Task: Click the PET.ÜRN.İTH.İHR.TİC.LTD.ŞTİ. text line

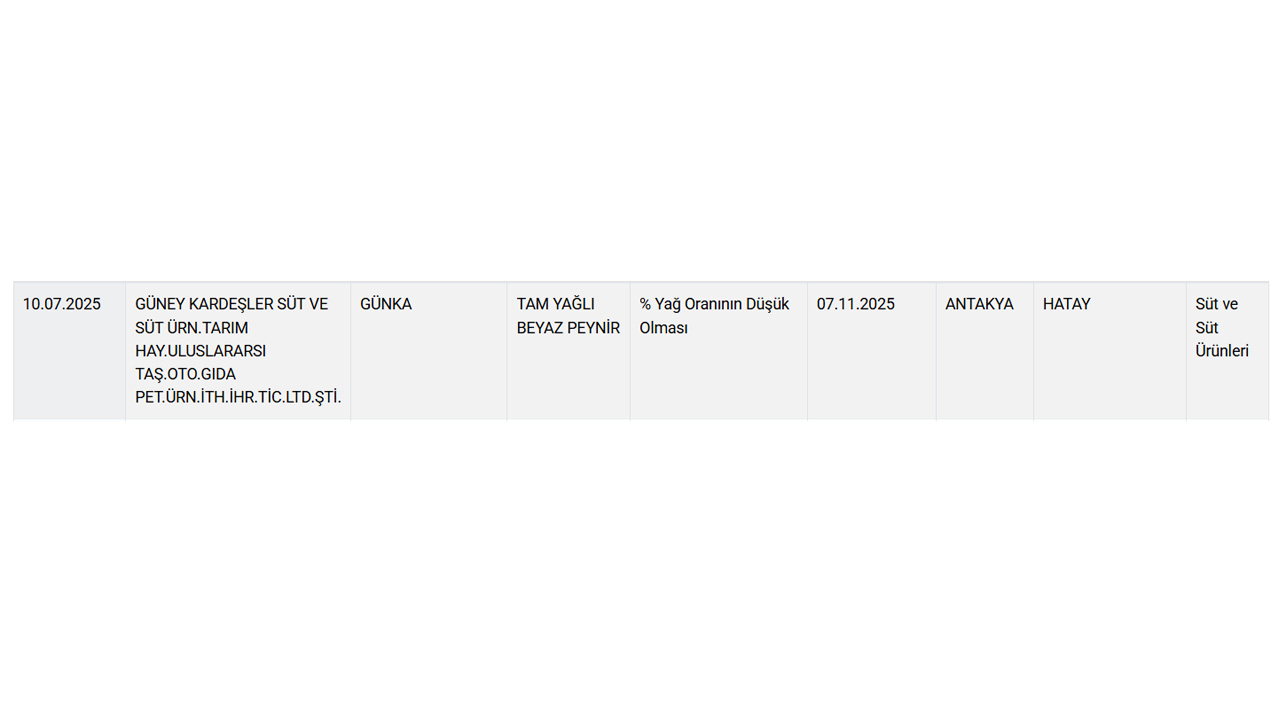Action: tap(238, 397)
